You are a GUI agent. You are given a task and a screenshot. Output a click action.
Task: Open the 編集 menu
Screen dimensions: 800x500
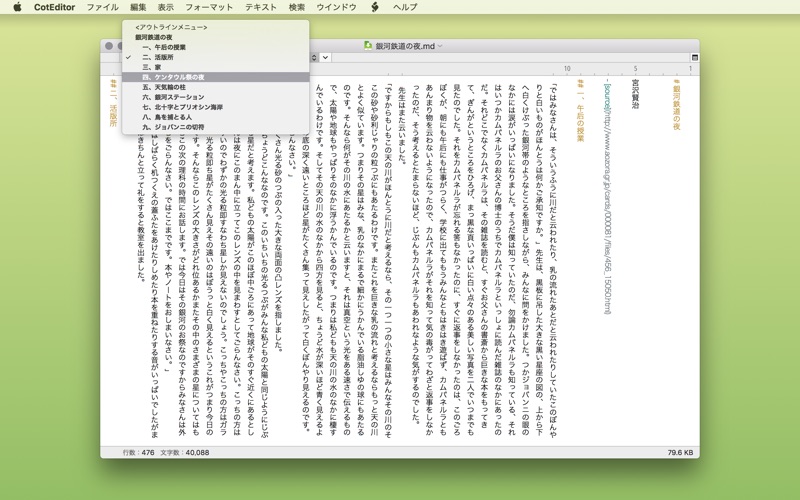138,7
